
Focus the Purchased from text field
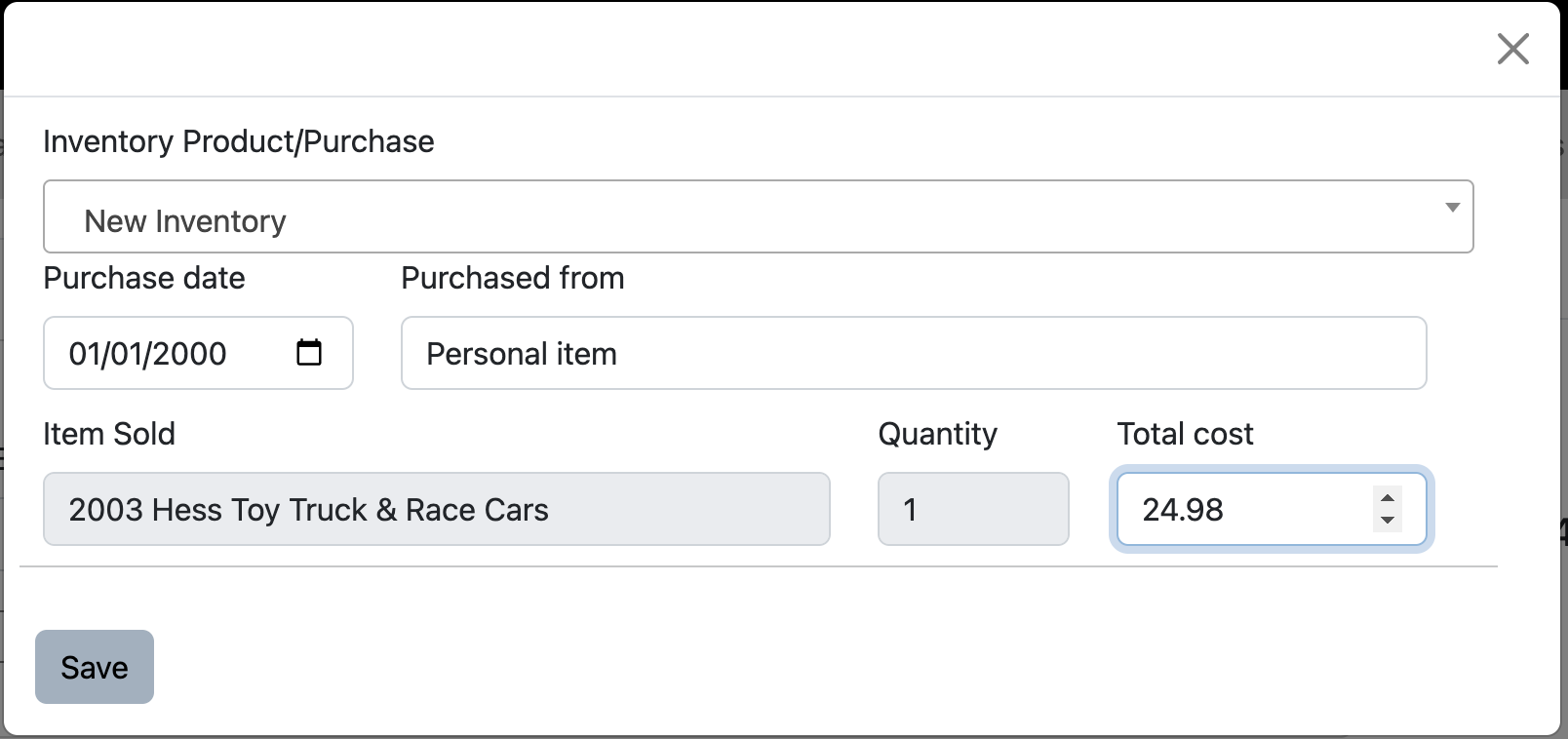913,353
